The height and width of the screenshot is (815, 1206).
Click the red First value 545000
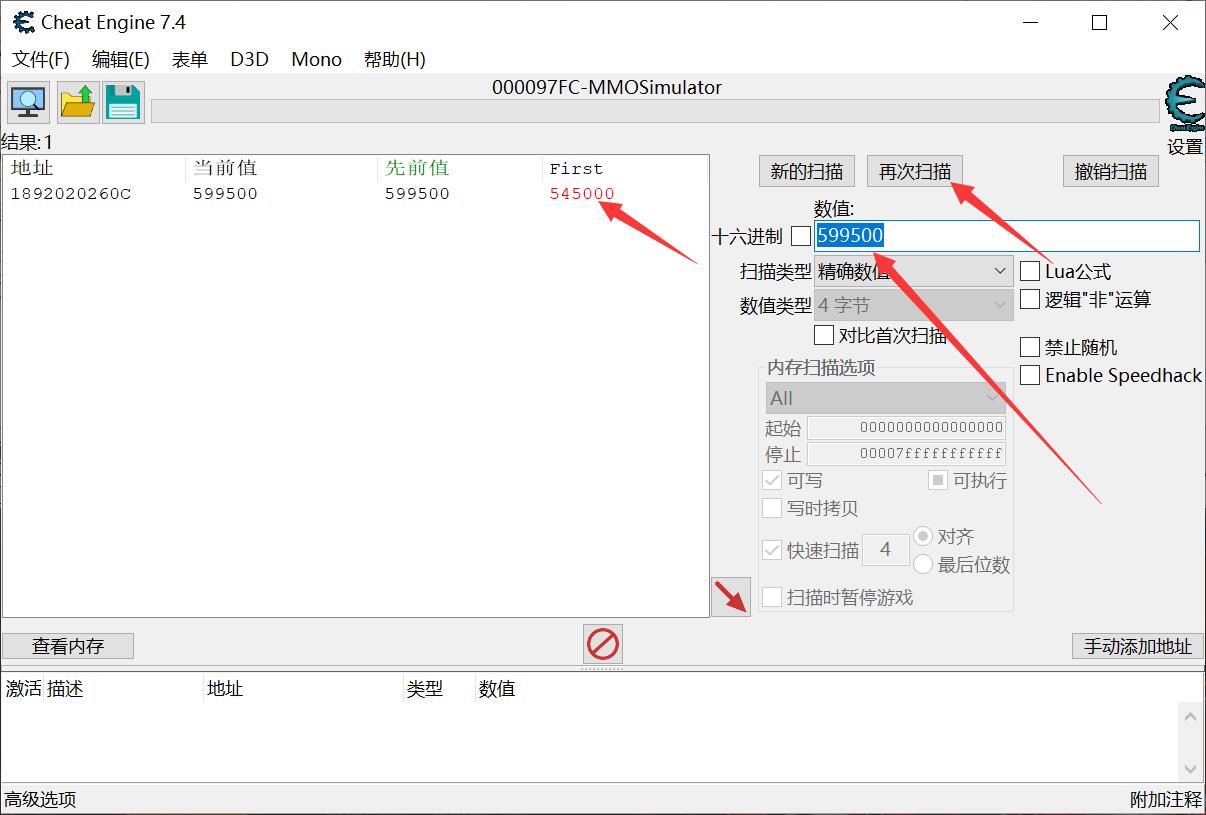tap(582, 194)
